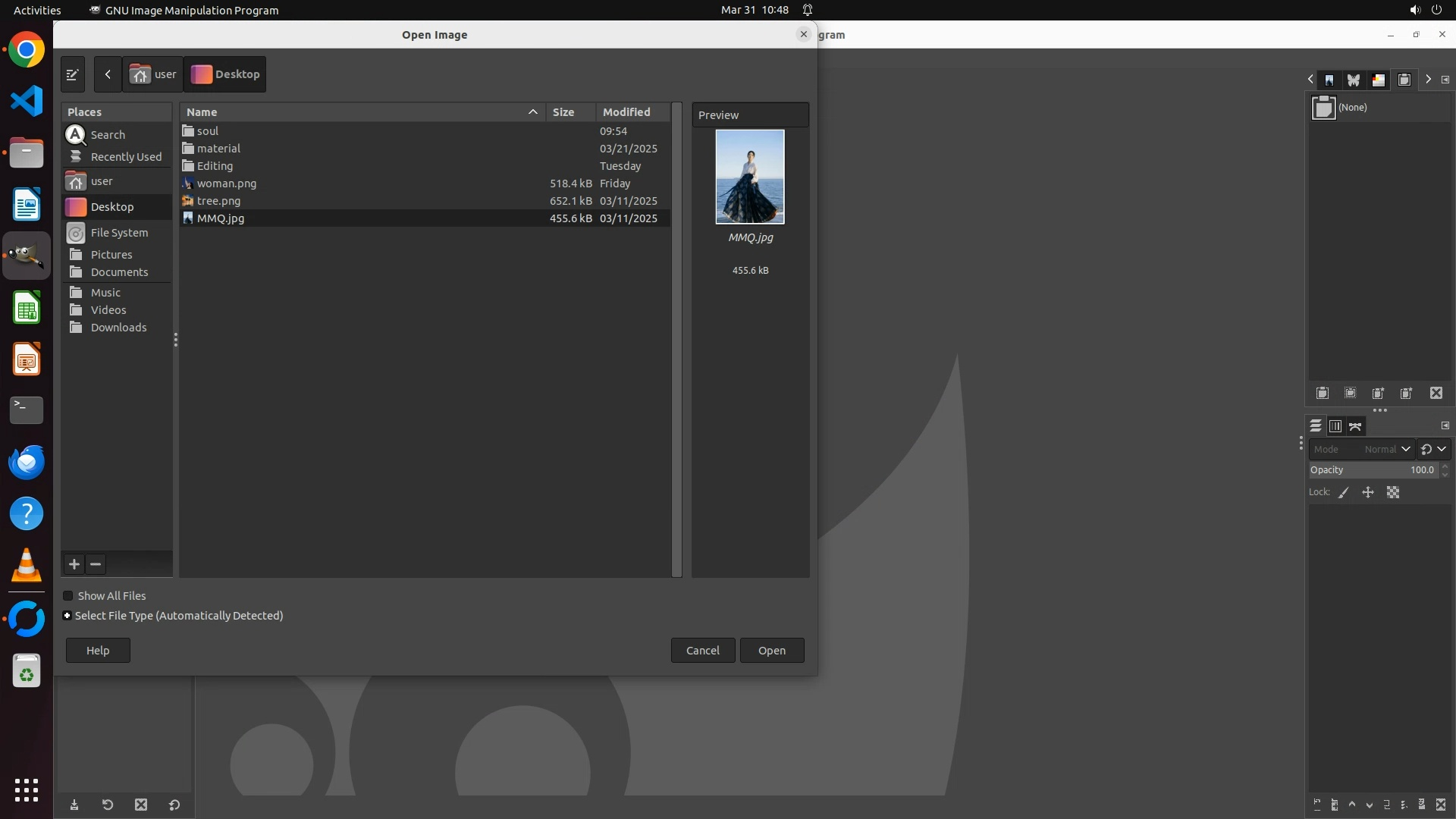Click the lock position move icon
Viewport: 1456px width, 819px height.
pos(1368,493)
